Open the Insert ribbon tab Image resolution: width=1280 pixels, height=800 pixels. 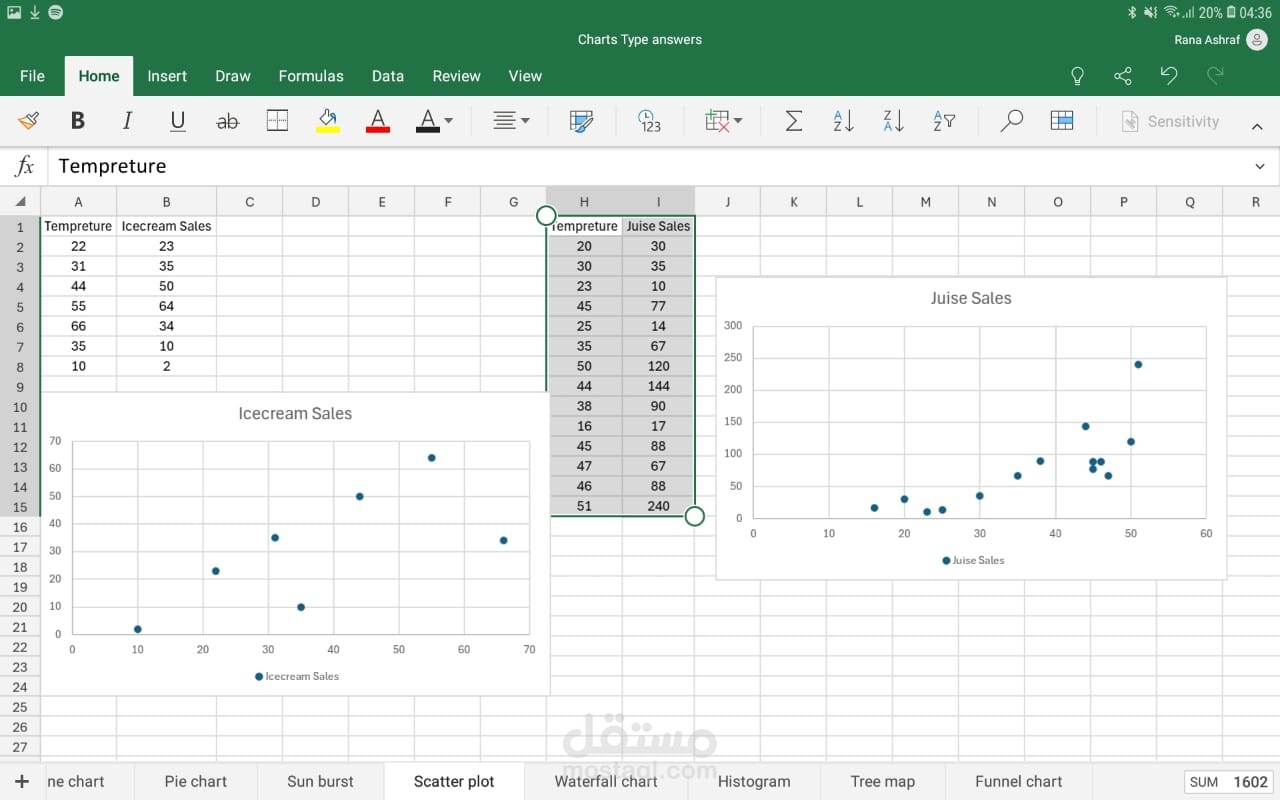[x=167, y=76]
